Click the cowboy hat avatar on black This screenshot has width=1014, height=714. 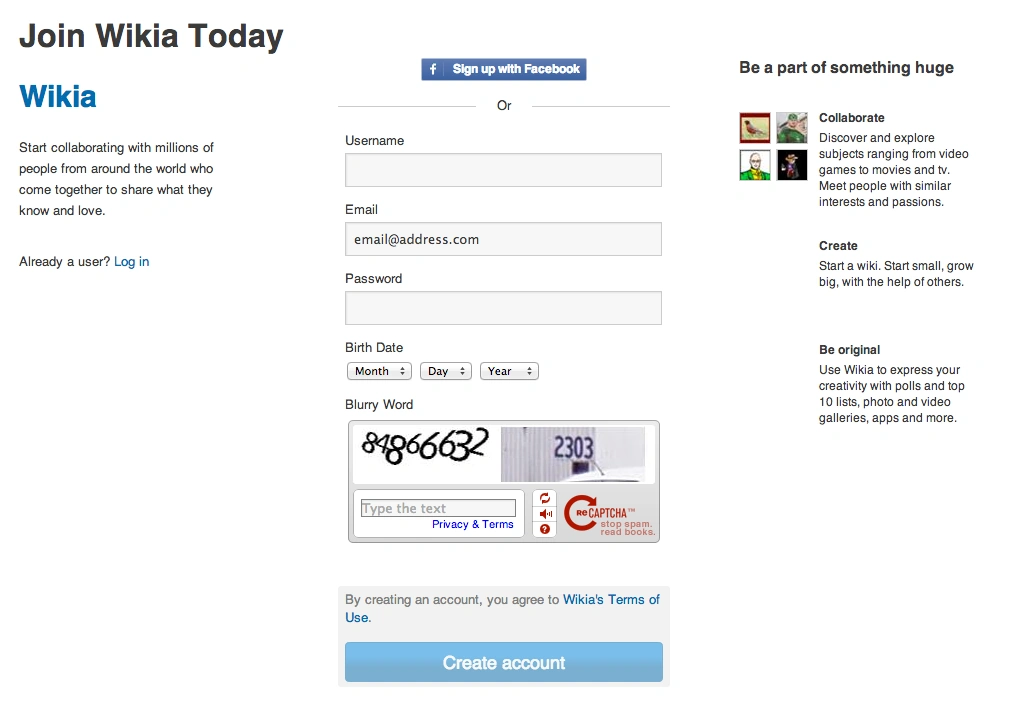[792, 165]
